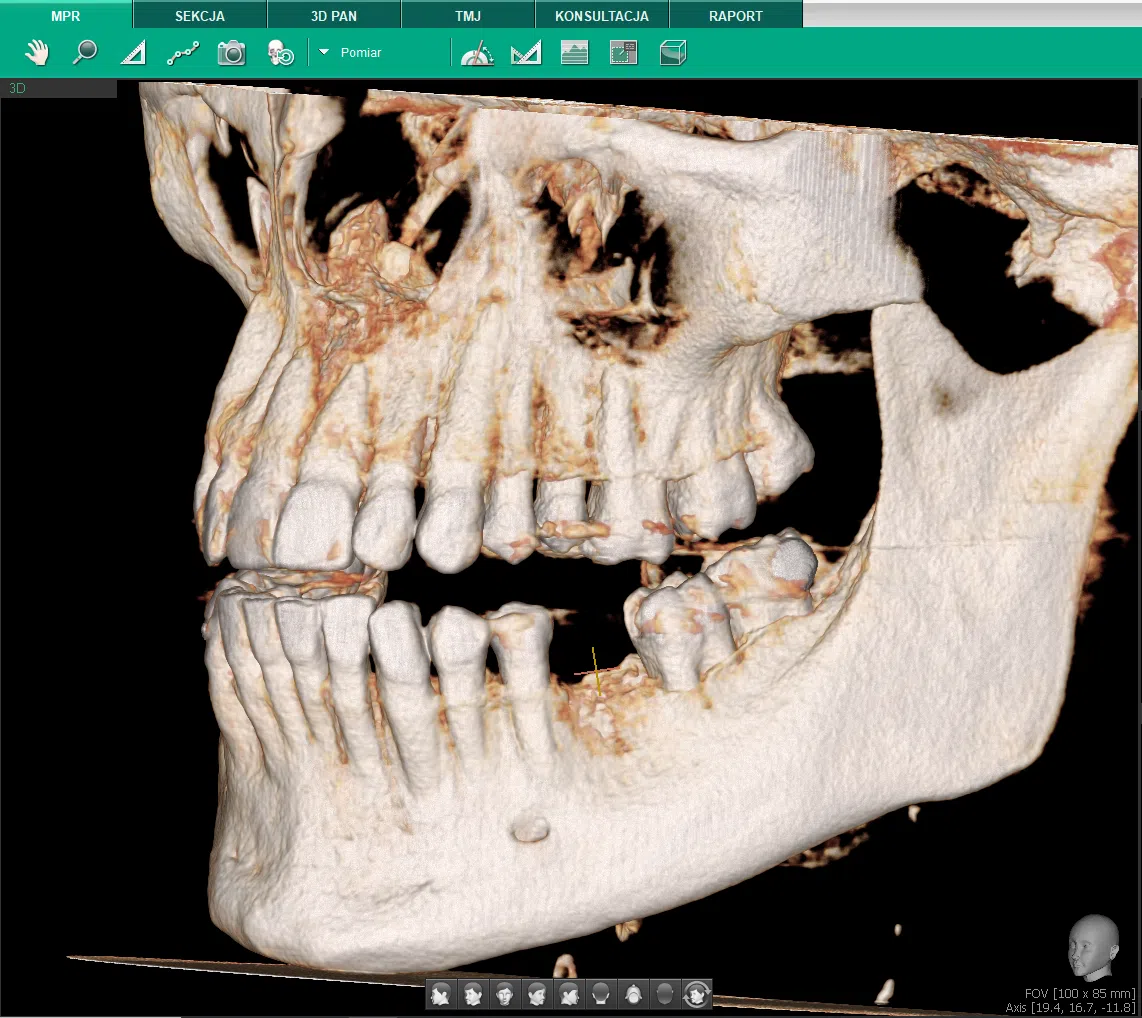Click the two-set-square measurement icon
This screenshot has width=1142, height=1018.
tap(525, 53)
